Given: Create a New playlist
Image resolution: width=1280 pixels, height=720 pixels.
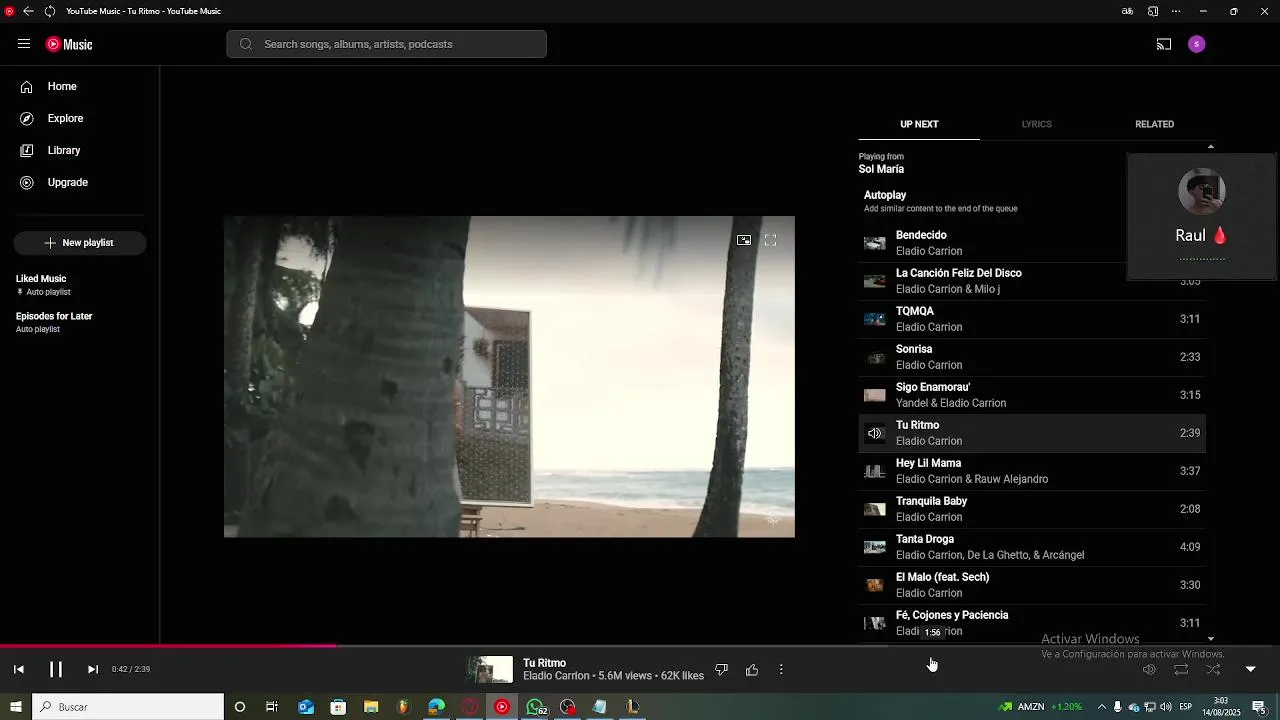Looking at the screenshot, I should [x=80, y=243].
